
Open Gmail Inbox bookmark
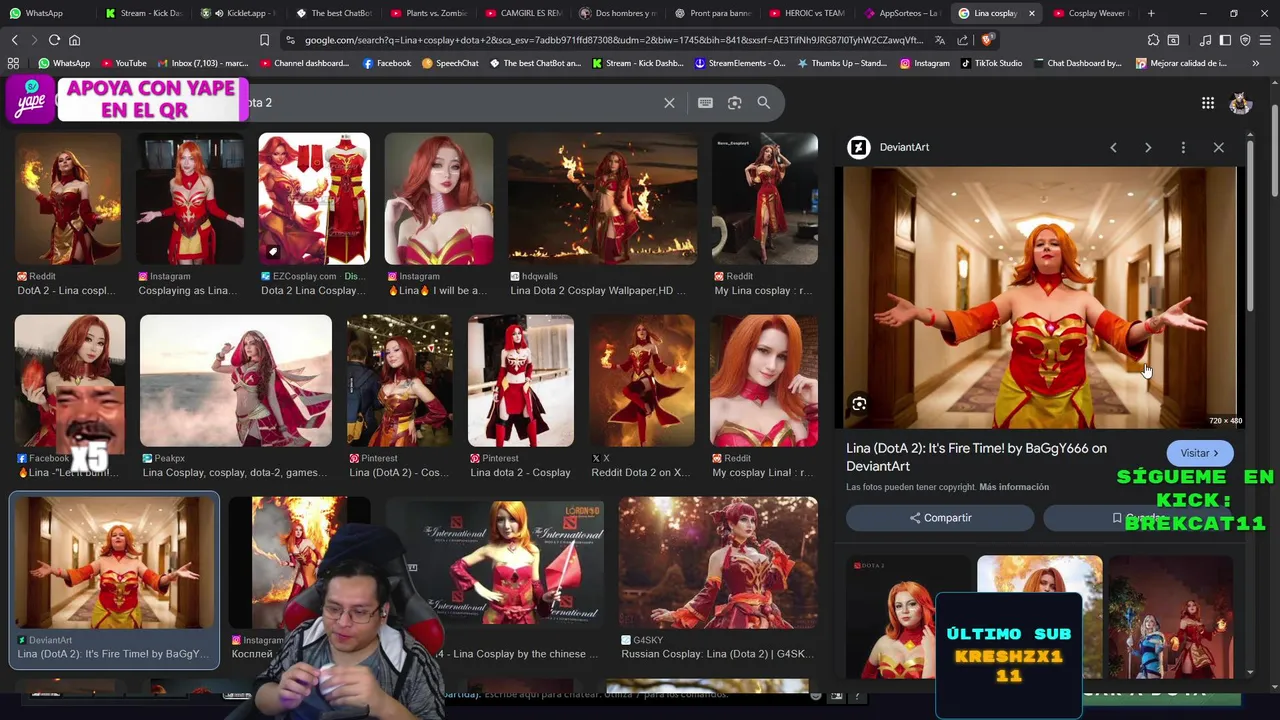[x=201, y=63]
